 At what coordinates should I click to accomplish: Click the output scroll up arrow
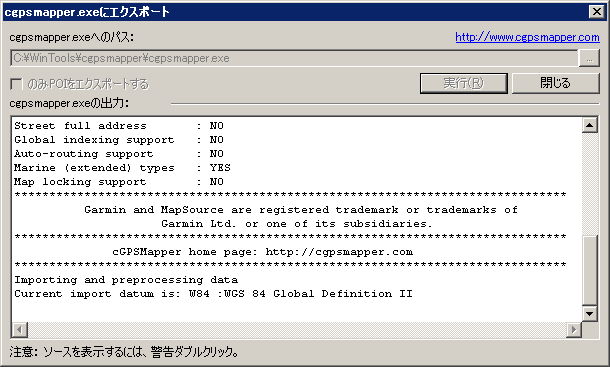590,125
